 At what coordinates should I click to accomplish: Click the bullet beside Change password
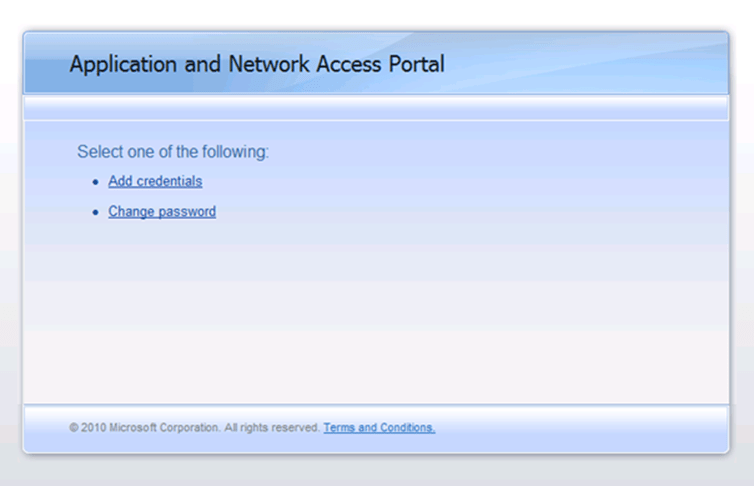[x=95, y=213]
